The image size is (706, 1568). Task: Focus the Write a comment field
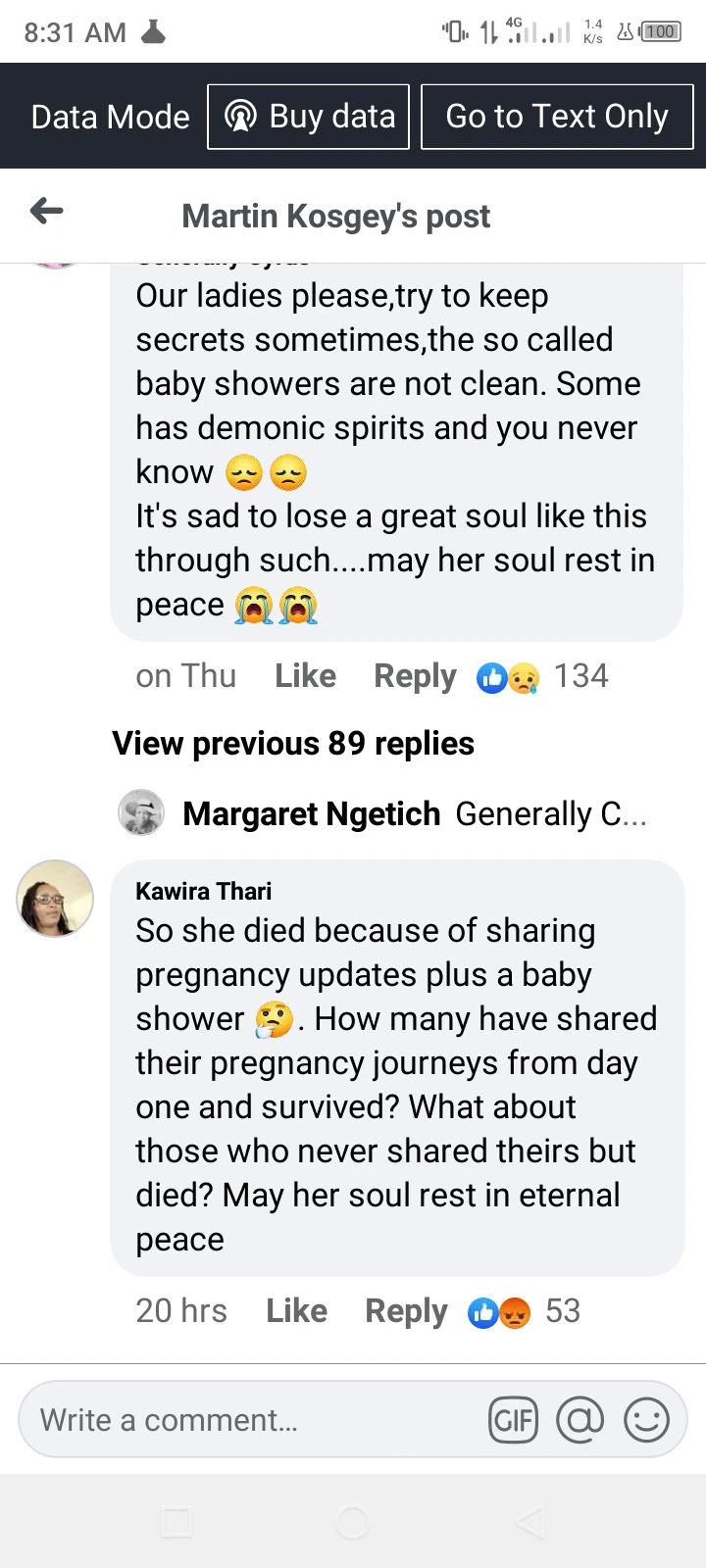click(x=245, y=1420)
